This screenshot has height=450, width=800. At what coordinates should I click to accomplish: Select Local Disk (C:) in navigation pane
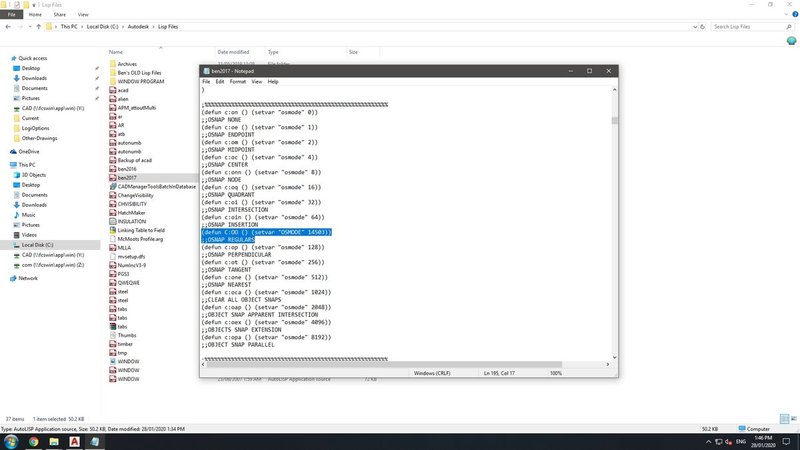coord(37,245)
